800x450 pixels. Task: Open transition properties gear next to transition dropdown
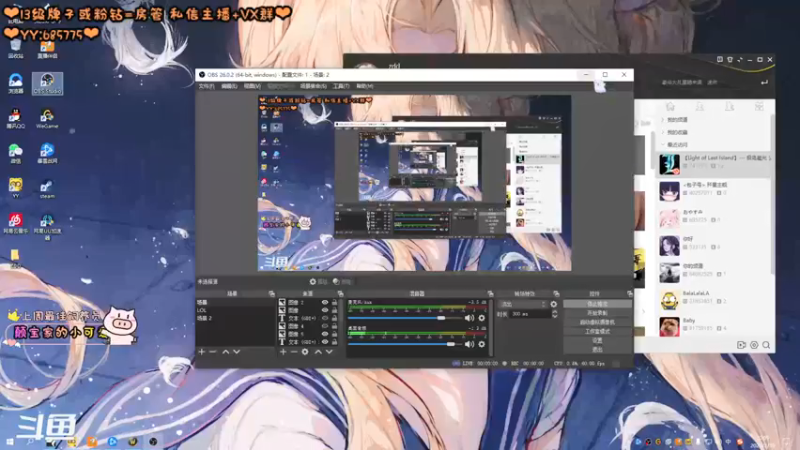point(554,304)
